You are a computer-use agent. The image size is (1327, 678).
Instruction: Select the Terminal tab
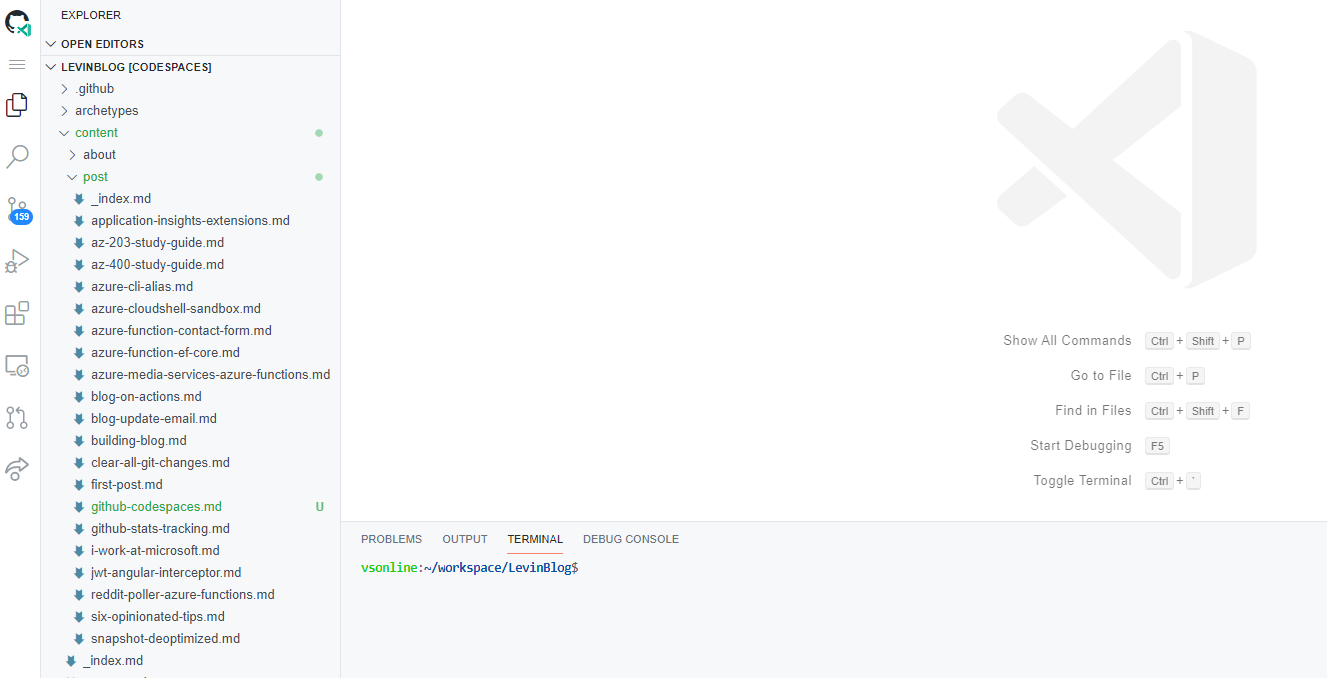point(535,539)
